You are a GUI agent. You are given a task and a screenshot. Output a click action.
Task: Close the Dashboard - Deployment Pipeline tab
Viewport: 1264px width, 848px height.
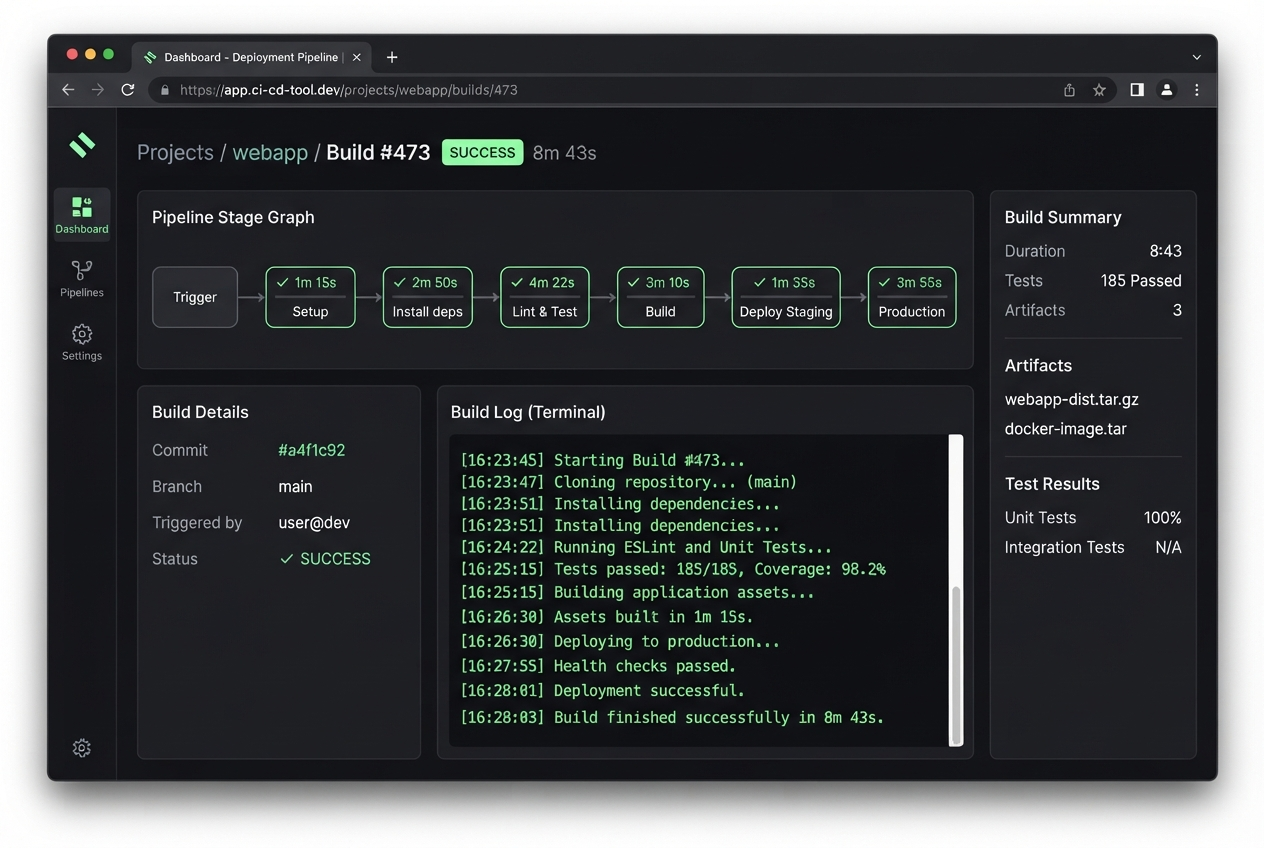click(357, 57)
